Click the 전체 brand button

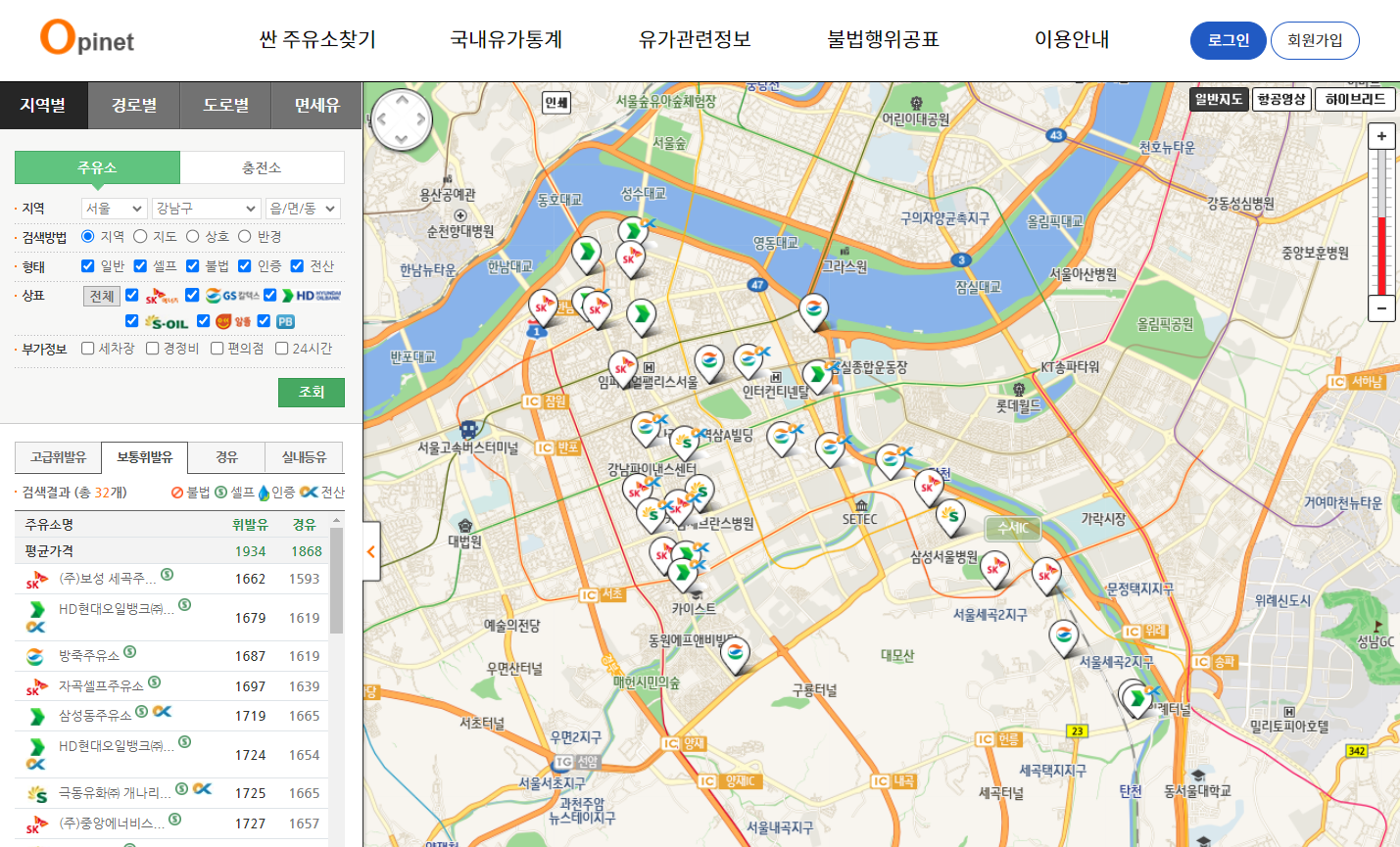102,296
